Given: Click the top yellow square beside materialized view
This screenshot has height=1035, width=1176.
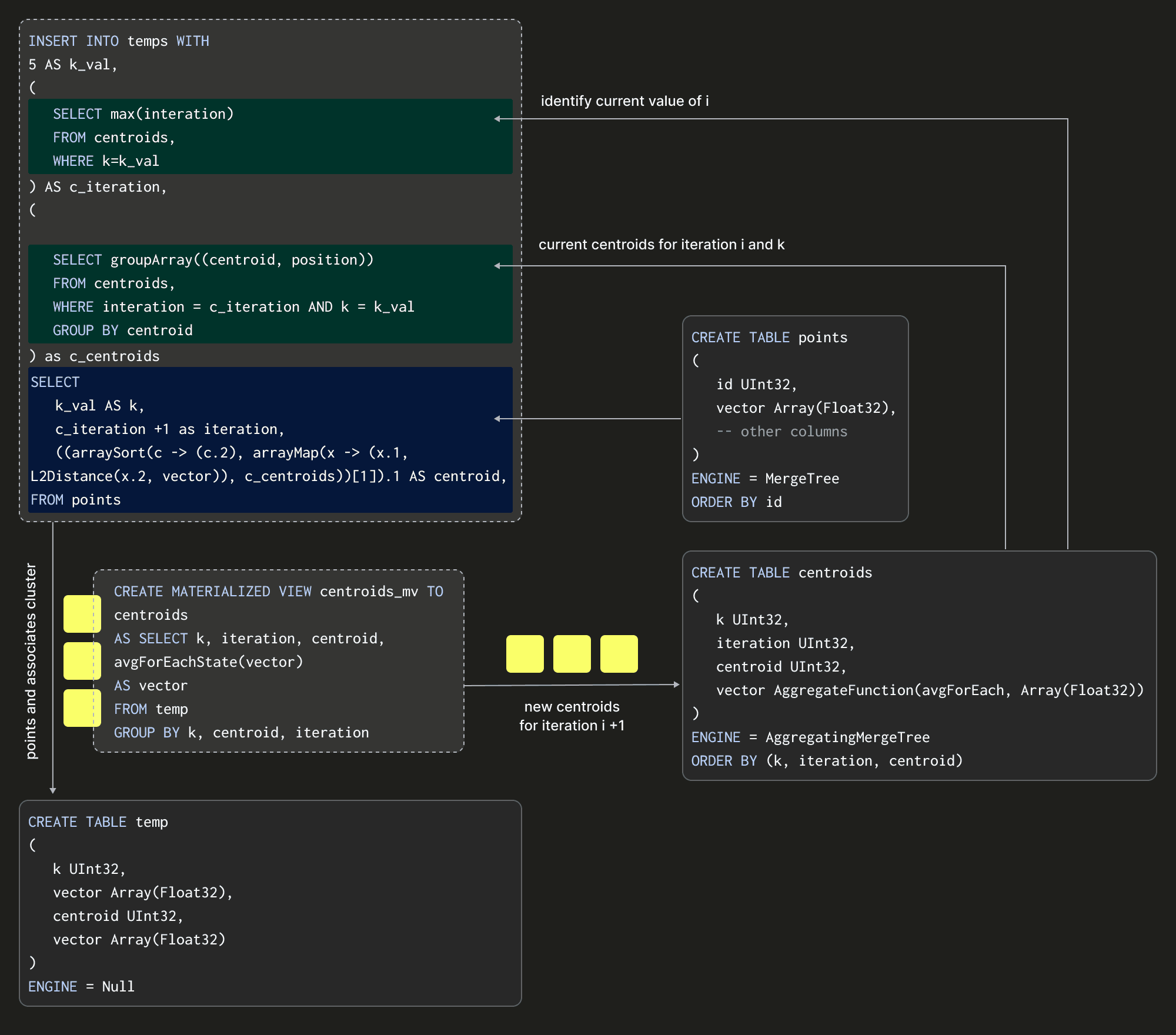Looking at the screenshot, I should (82, 614).
